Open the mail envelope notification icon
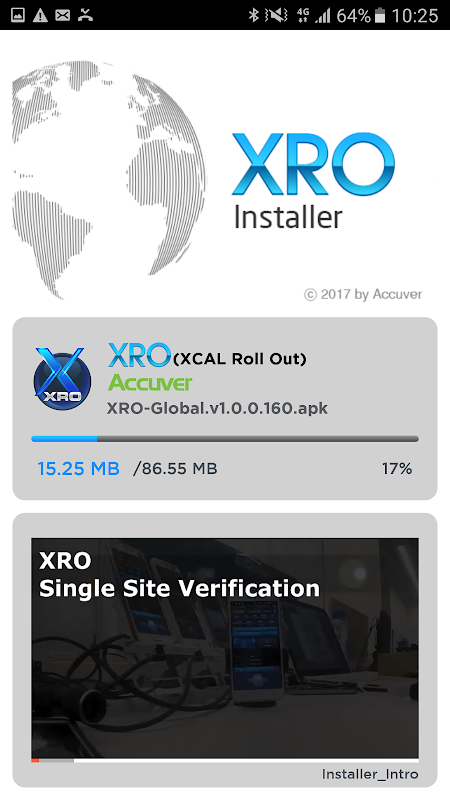The width and height of the screenshot is (450, 800). click(62, 15)
